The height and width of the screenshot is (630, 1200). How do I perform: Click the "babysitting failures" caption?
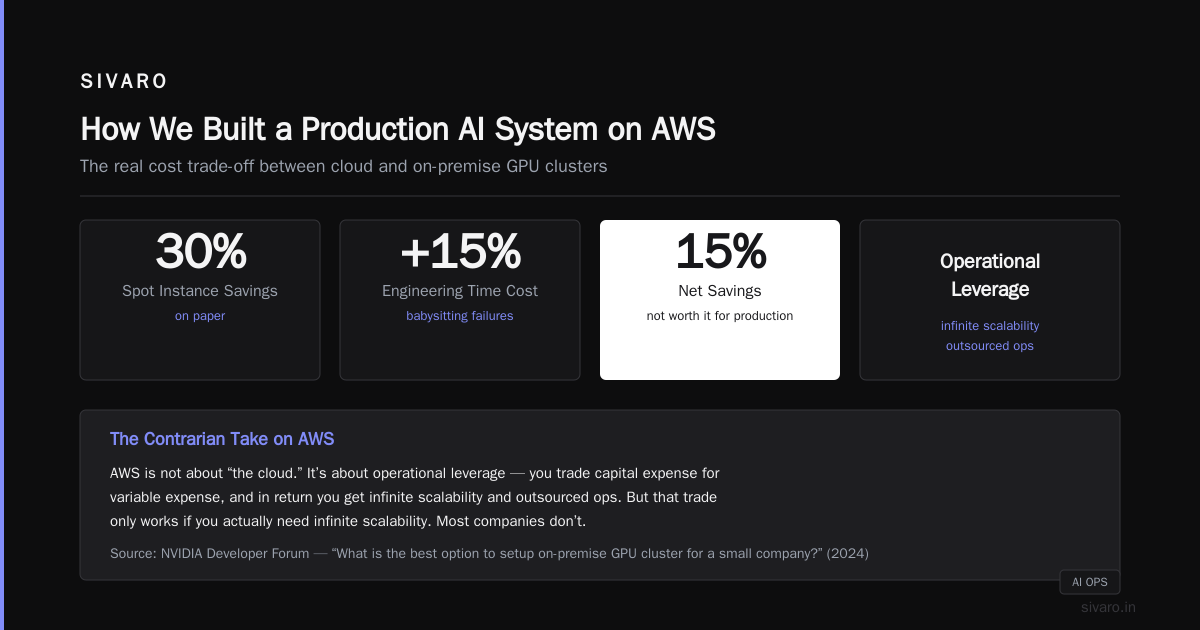click(460, 316)
